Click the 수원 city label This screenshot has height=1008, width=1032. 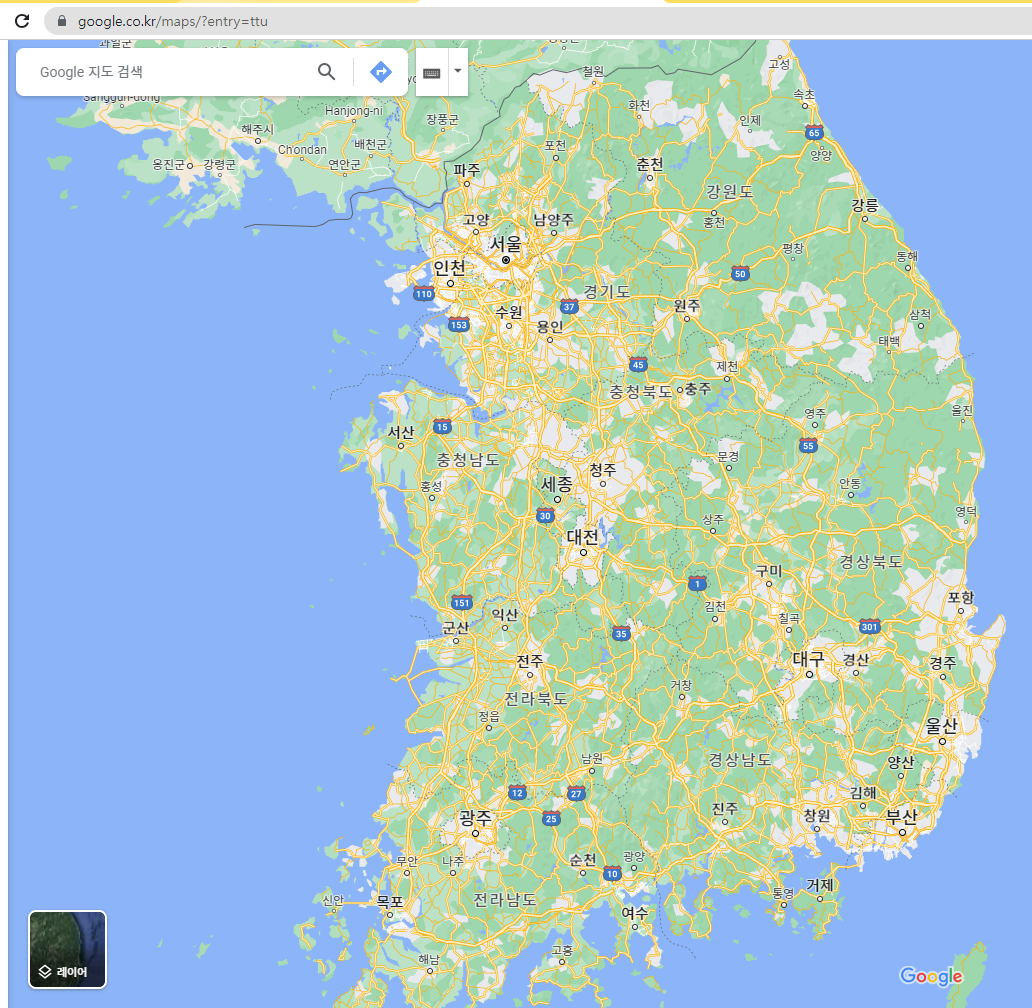click(x=509, y=312)
